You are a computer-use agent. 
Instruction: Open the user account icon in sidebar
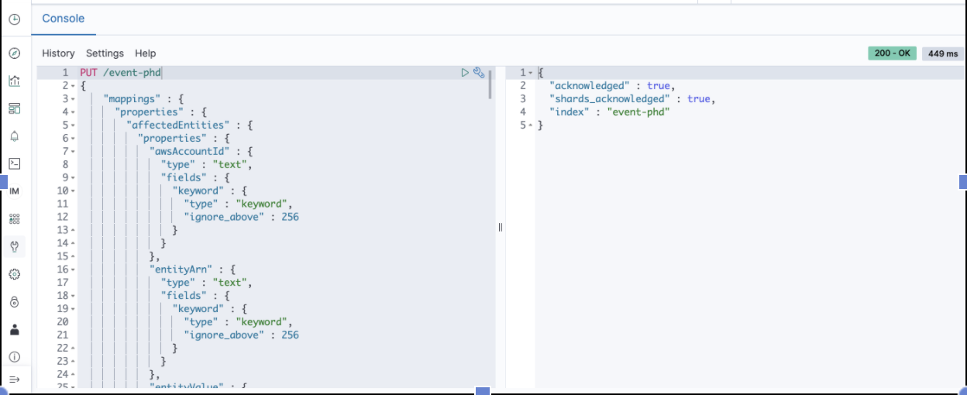pyautogui.click(x=14, y=330)
